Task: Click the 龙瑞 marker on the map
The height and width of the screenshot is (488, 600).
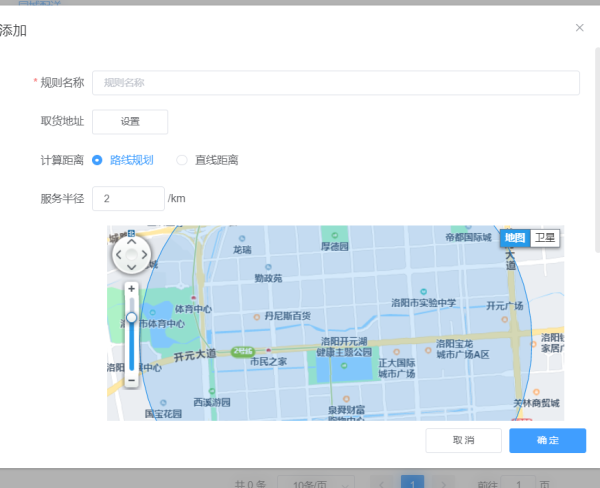Action: 242,238
